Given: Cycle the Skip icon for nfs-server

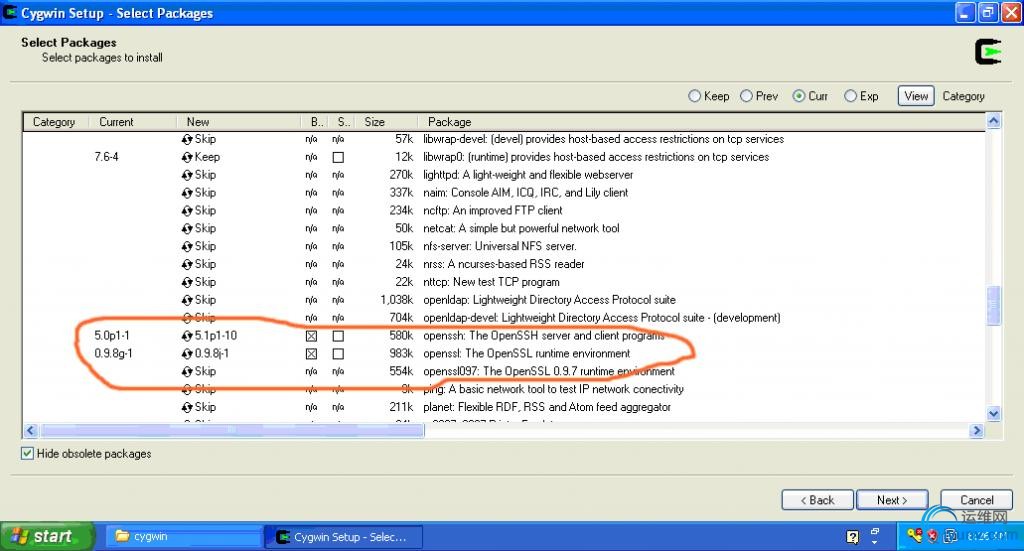Looking at the screenshot, I should point(187,246).
